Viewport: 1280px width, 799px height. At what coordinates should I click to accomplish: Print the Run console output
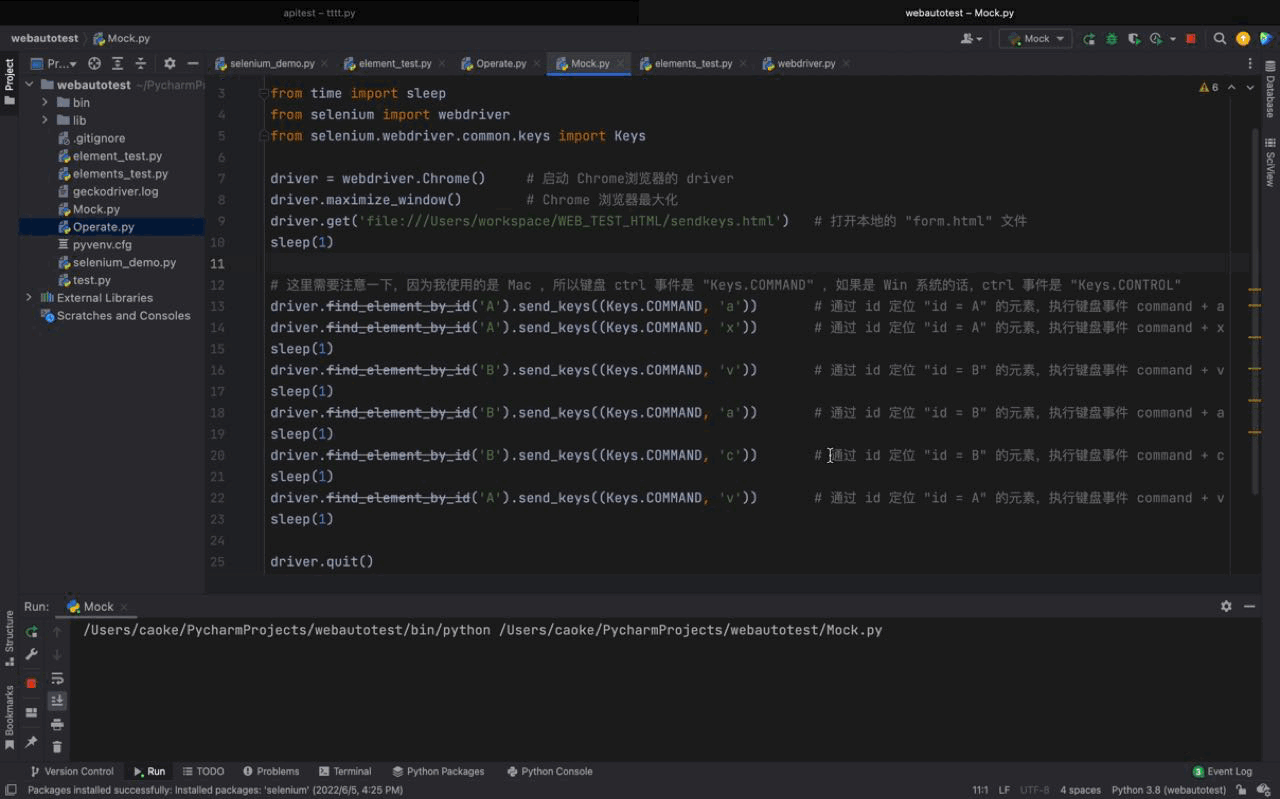57,724
